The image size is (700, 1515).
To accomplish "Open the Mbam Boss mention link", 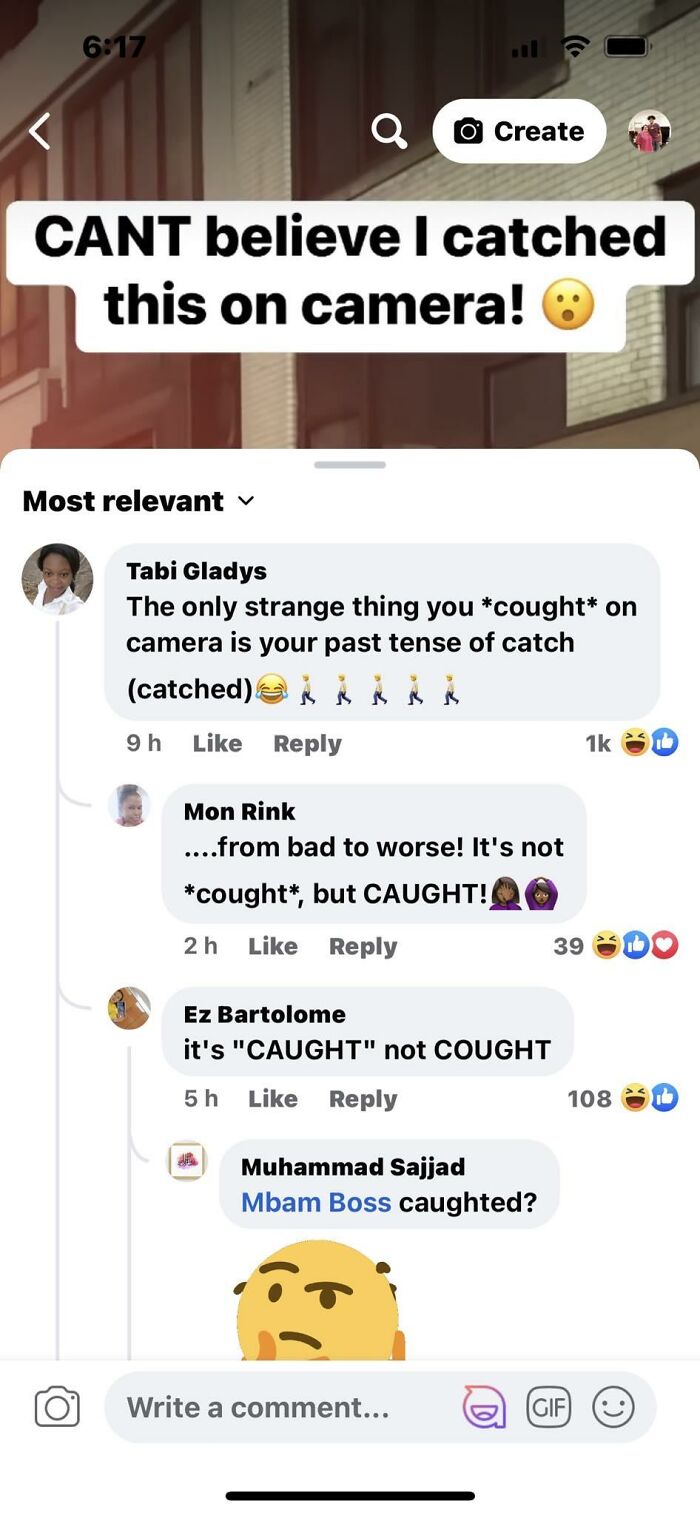I will tap(316, 1201).
